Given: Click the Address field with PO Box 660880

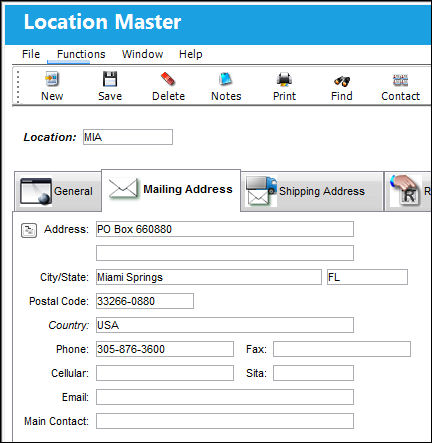Looking at the screenshot, I should 225,229.
